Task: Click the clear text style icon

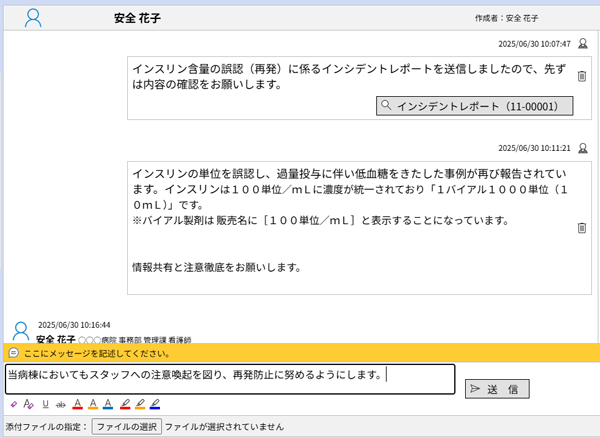Action: tap(28, 404)
